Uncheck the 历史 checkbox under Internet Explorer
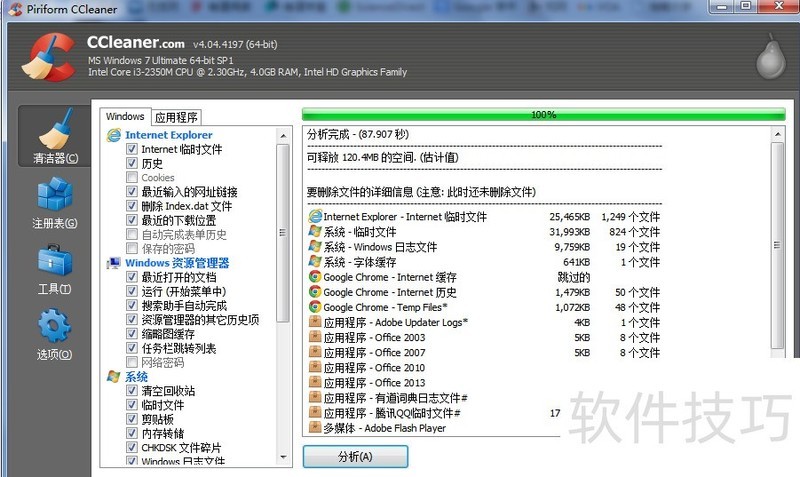Image resolution: width=800 pixels, height=477 pixels. click(x=132, y=163)
